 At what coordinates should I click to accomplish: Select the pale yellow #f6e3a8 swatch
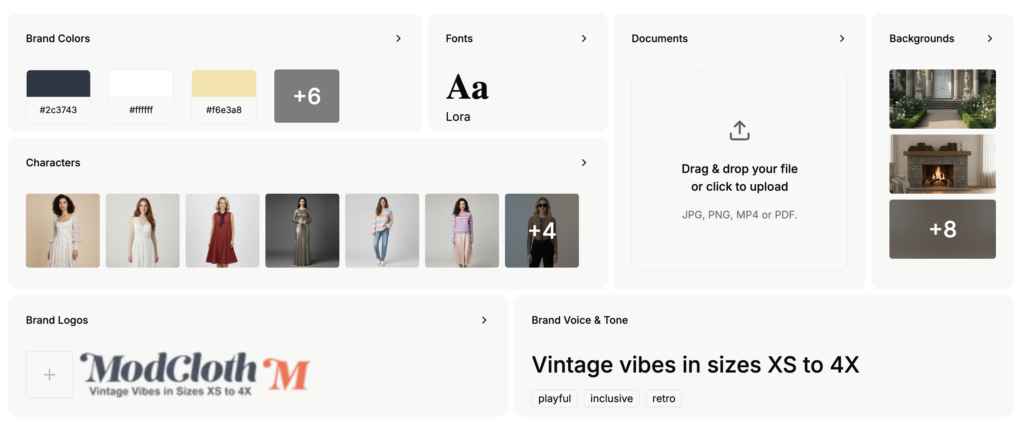pyautogui.click(x=224, y=96)
